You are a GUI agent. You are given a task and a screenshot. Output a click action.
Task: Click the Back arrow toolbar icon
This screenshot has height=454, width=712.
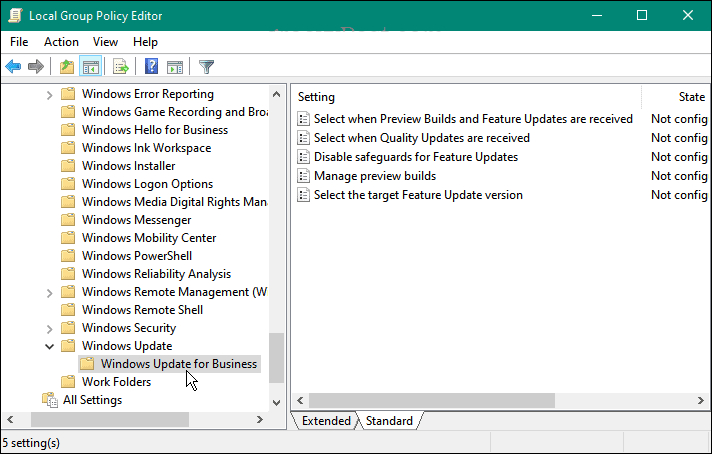tap(13, 67)
